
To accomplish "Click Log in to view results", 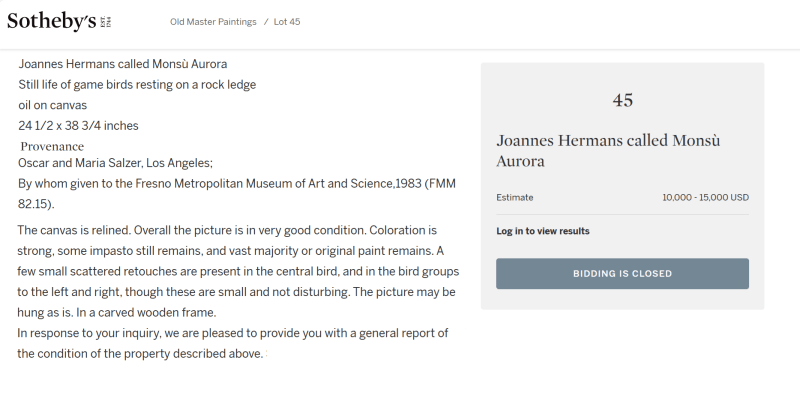I will coord(542,231).
